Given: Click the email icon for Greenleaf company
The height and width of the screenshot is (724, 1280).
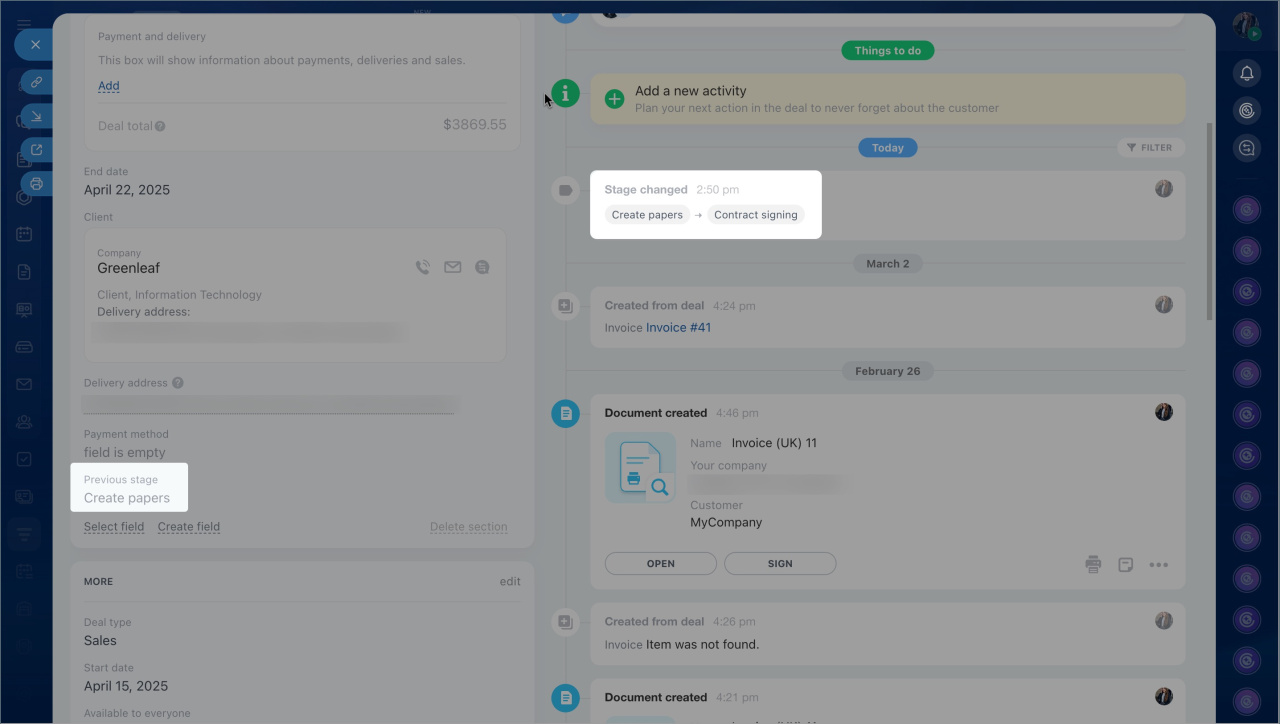Looking at the screenshot, I should [453, 267].
